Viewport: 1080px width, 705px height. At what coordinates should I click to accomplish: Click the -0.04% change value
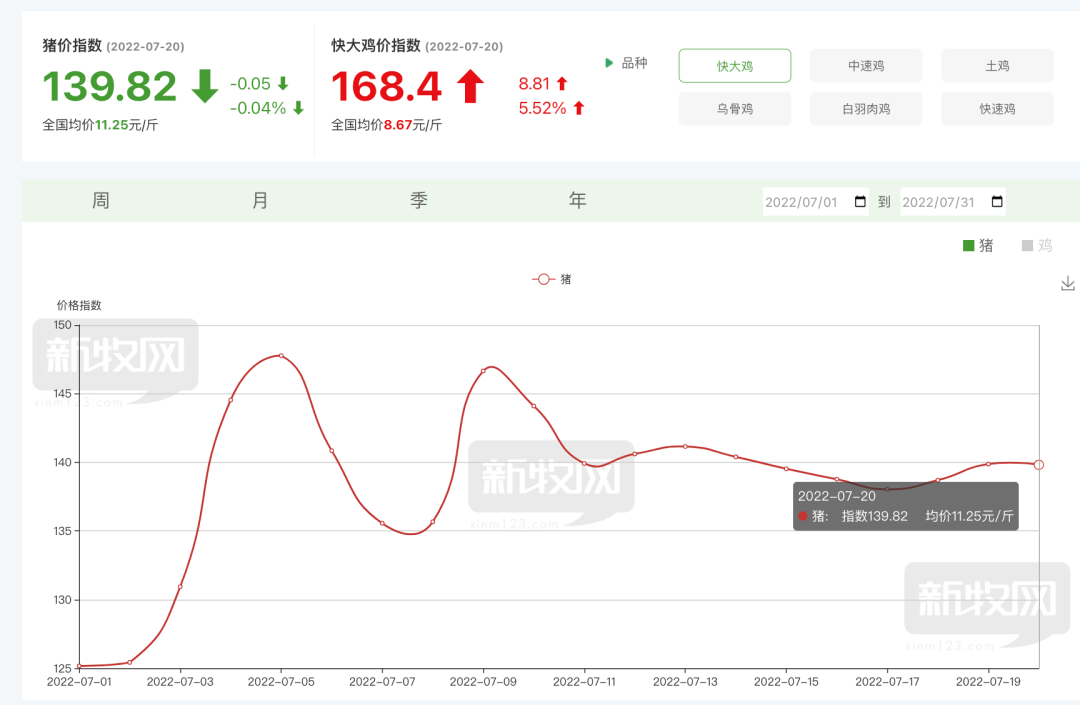click(x=258, y=108)
